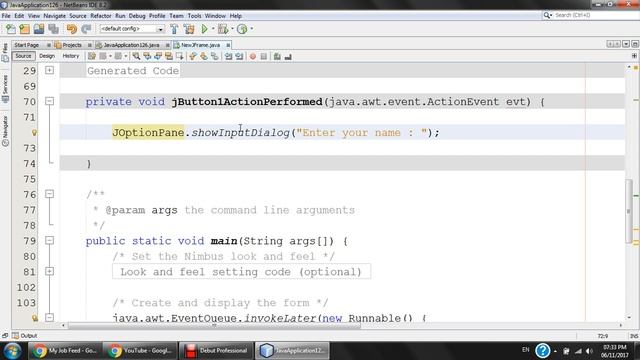The height and width of the screenshot is (360, 640).
Task: Click the lightbulb hint on line 72
Action: click(34, 133)
